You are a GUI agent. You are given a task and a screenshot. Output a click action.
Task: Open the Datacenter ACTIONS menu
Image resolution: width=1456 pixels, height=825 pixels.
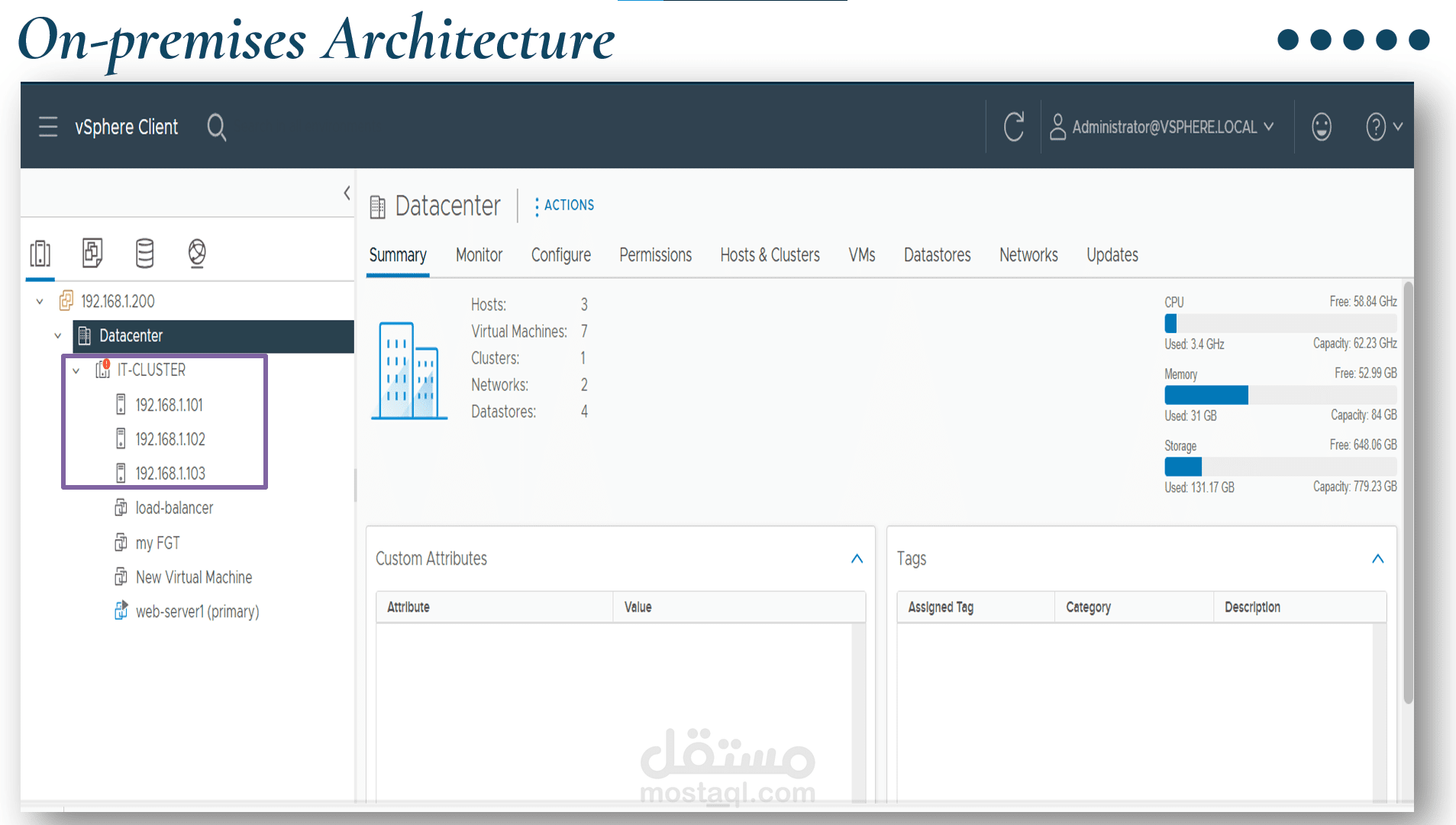pyautogui.click(x=565, y=205)
